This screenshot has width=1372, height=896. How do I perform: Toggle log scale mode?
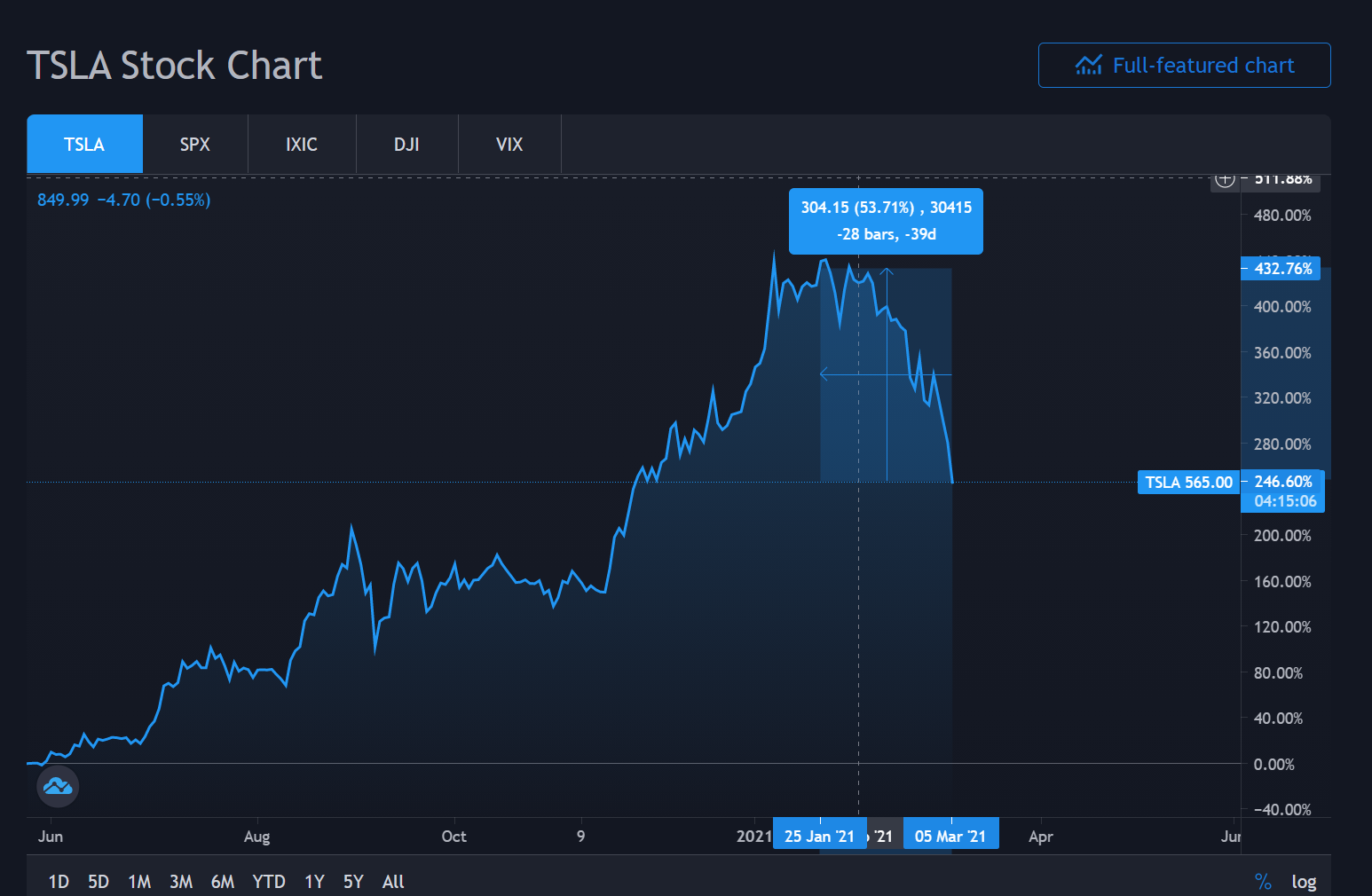pyautogui.click(x=1304, y=881)
